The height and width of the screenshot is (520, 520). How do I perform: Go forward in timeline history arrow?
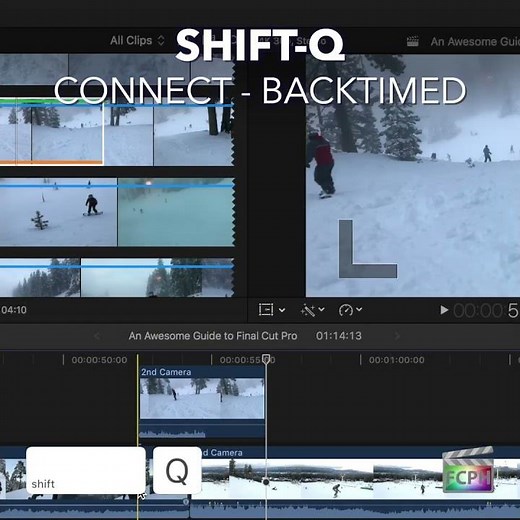pyautogui.click(x=397, y=336)
